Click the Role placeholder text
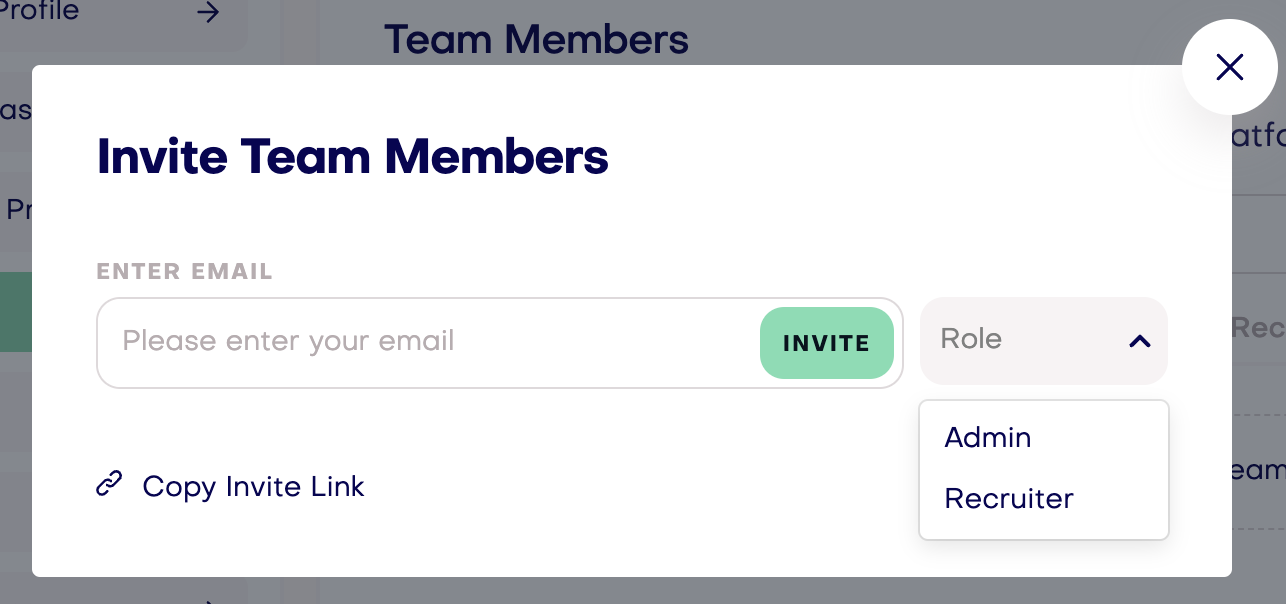Image resolution: width=1286 pixels, height=604 pixels. click(971, 339)
